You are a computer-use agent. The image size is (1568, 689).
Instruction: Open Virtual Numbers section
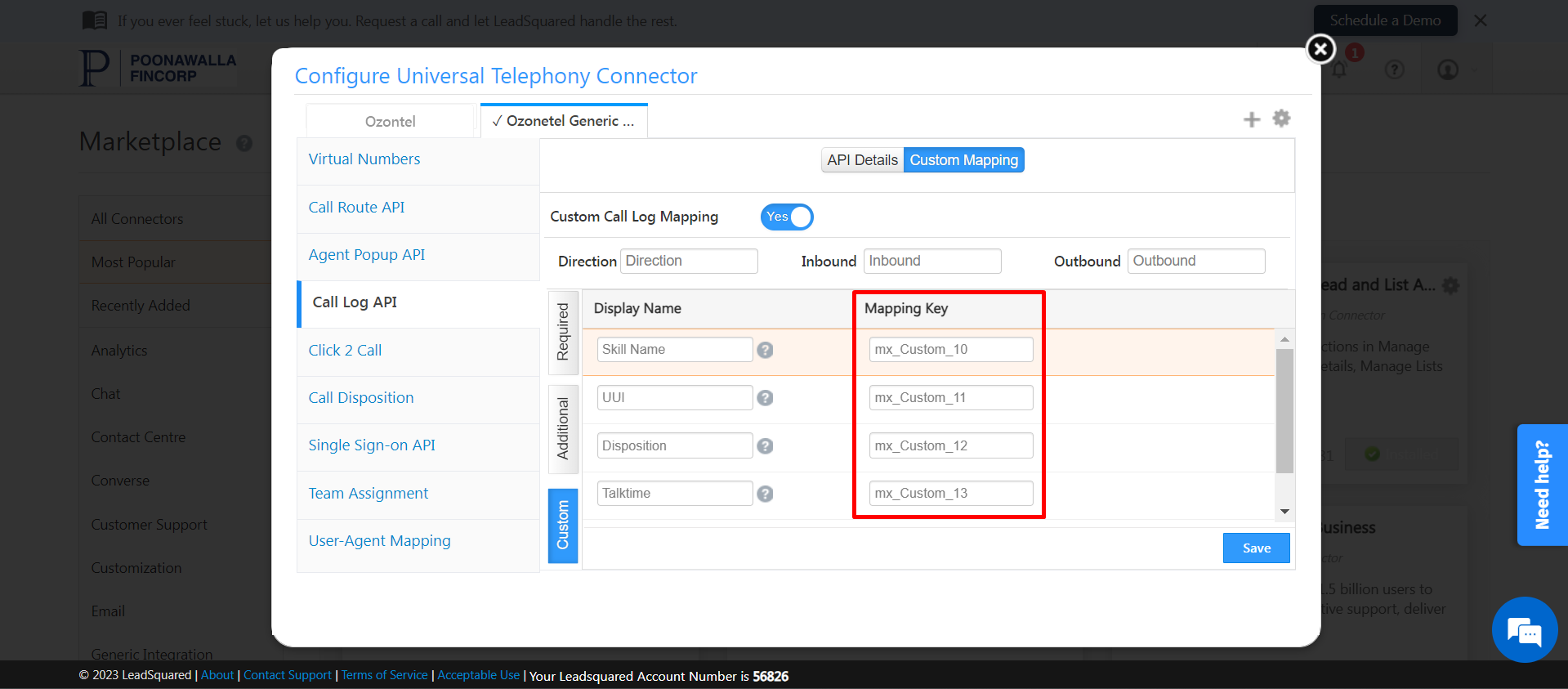[418, 160]
